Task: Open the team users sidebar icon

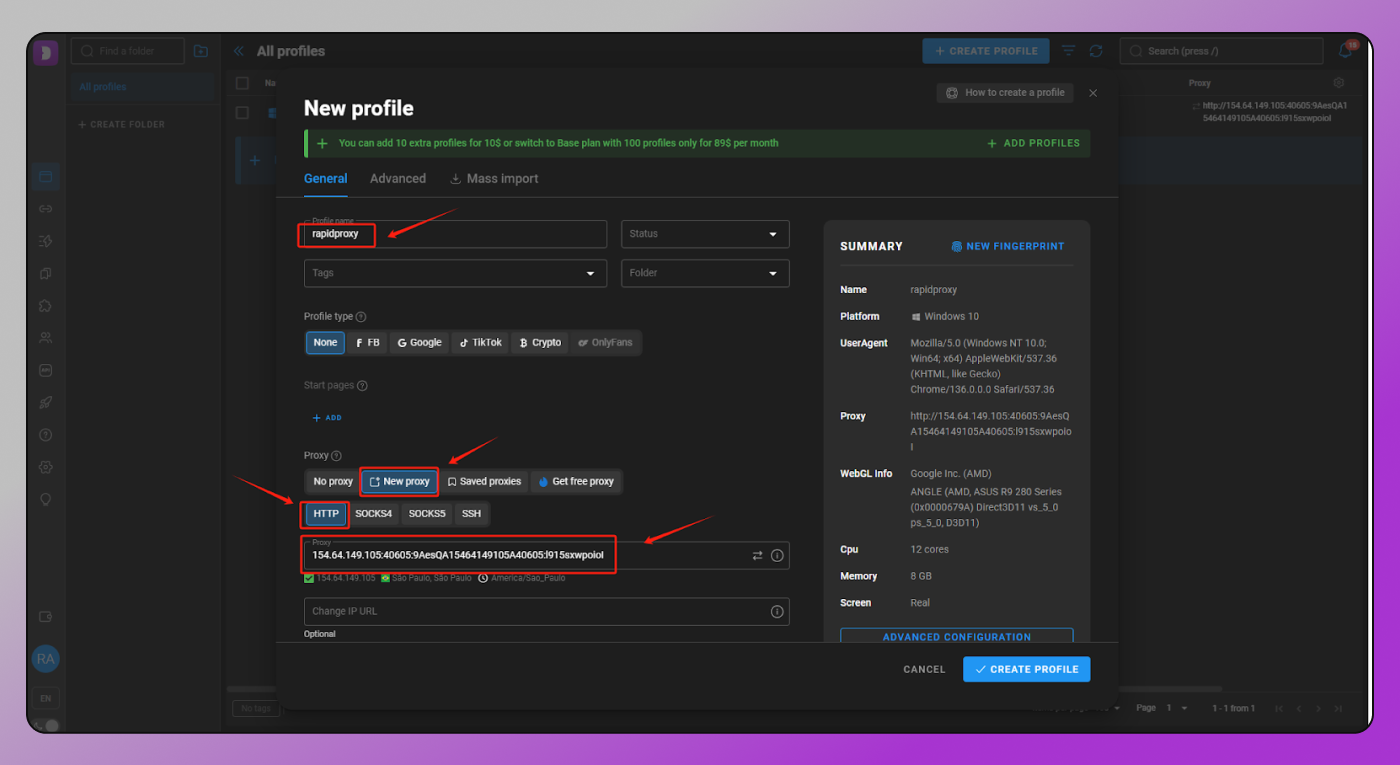Action: point(45,338)
